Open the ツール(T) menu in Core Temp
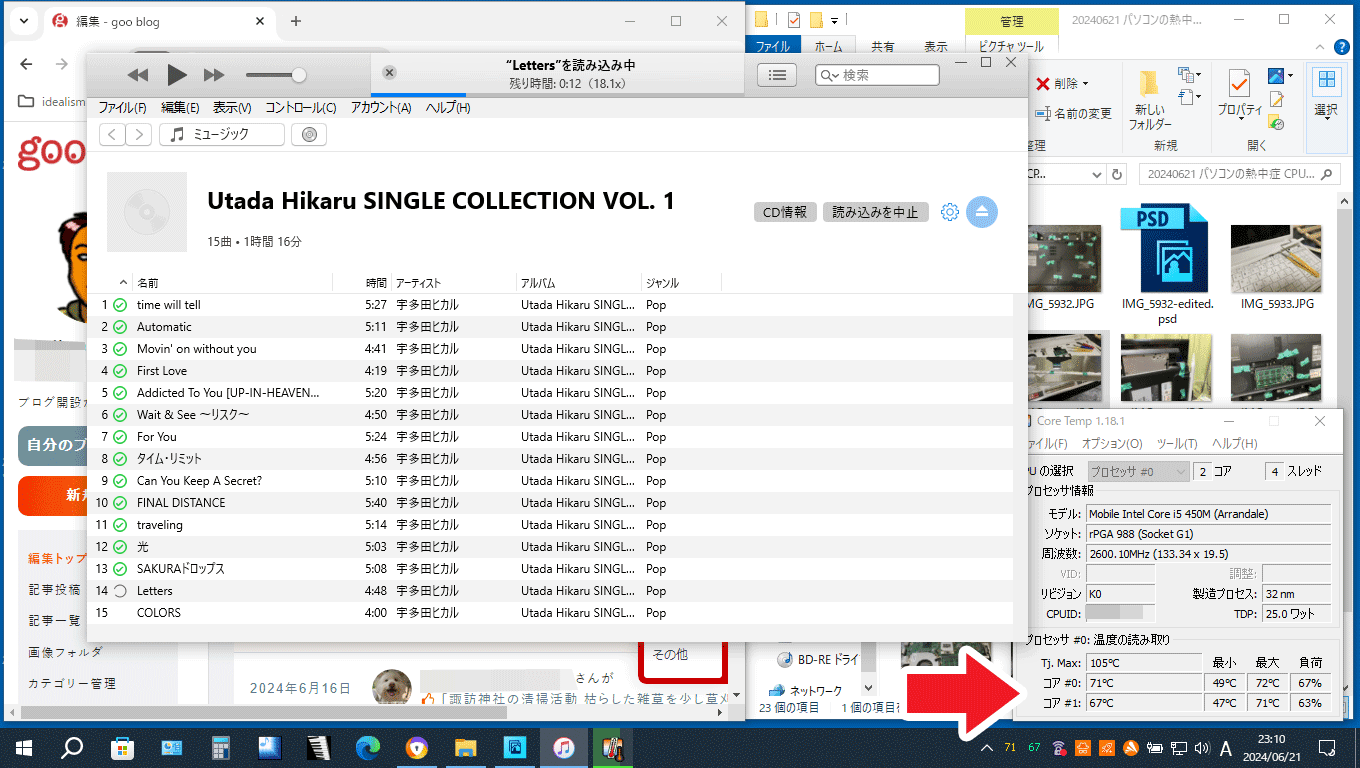 1177,444
